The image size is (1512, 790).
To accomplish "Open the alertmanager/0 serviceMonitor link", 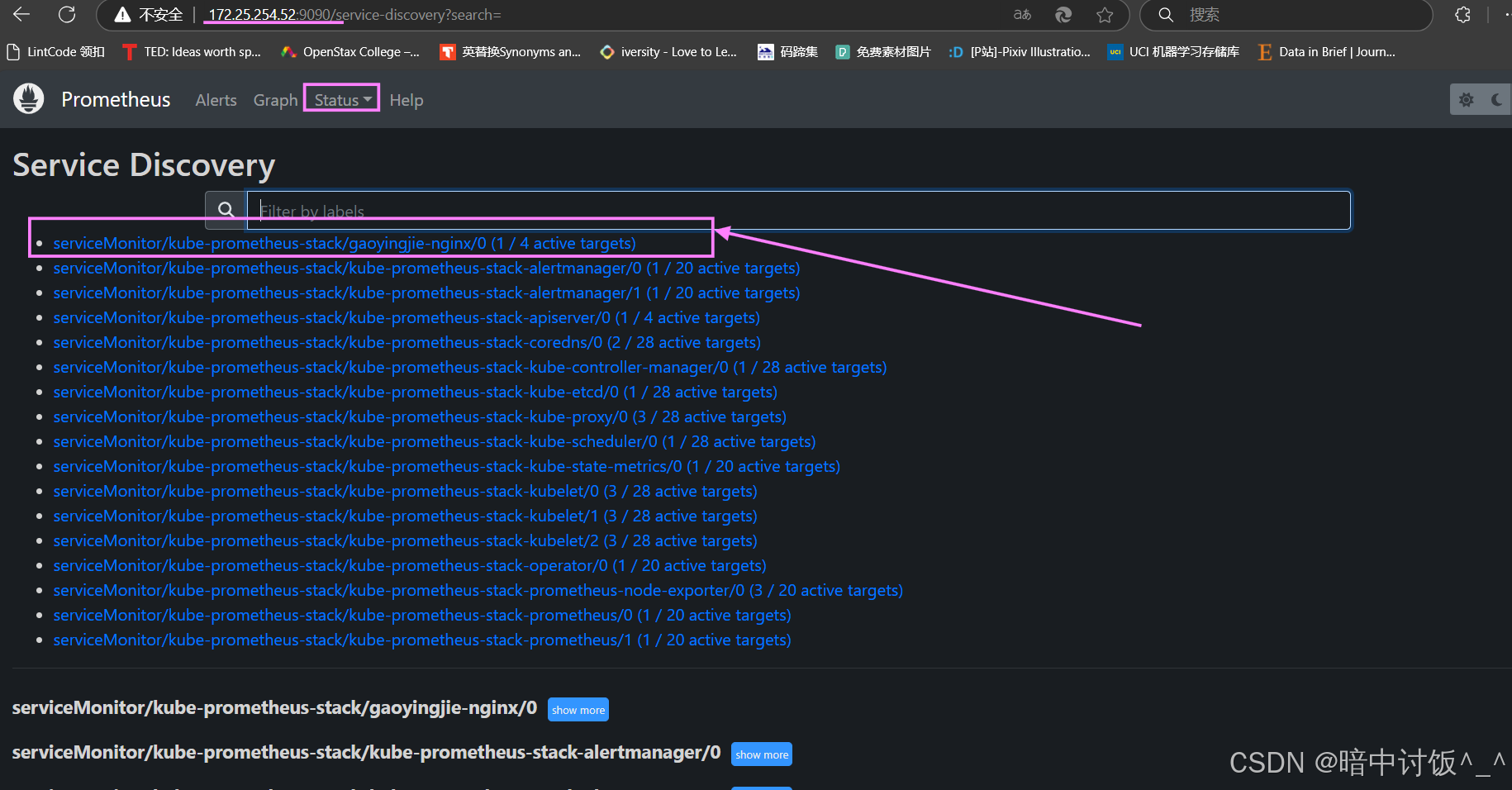I will [426, 268].
